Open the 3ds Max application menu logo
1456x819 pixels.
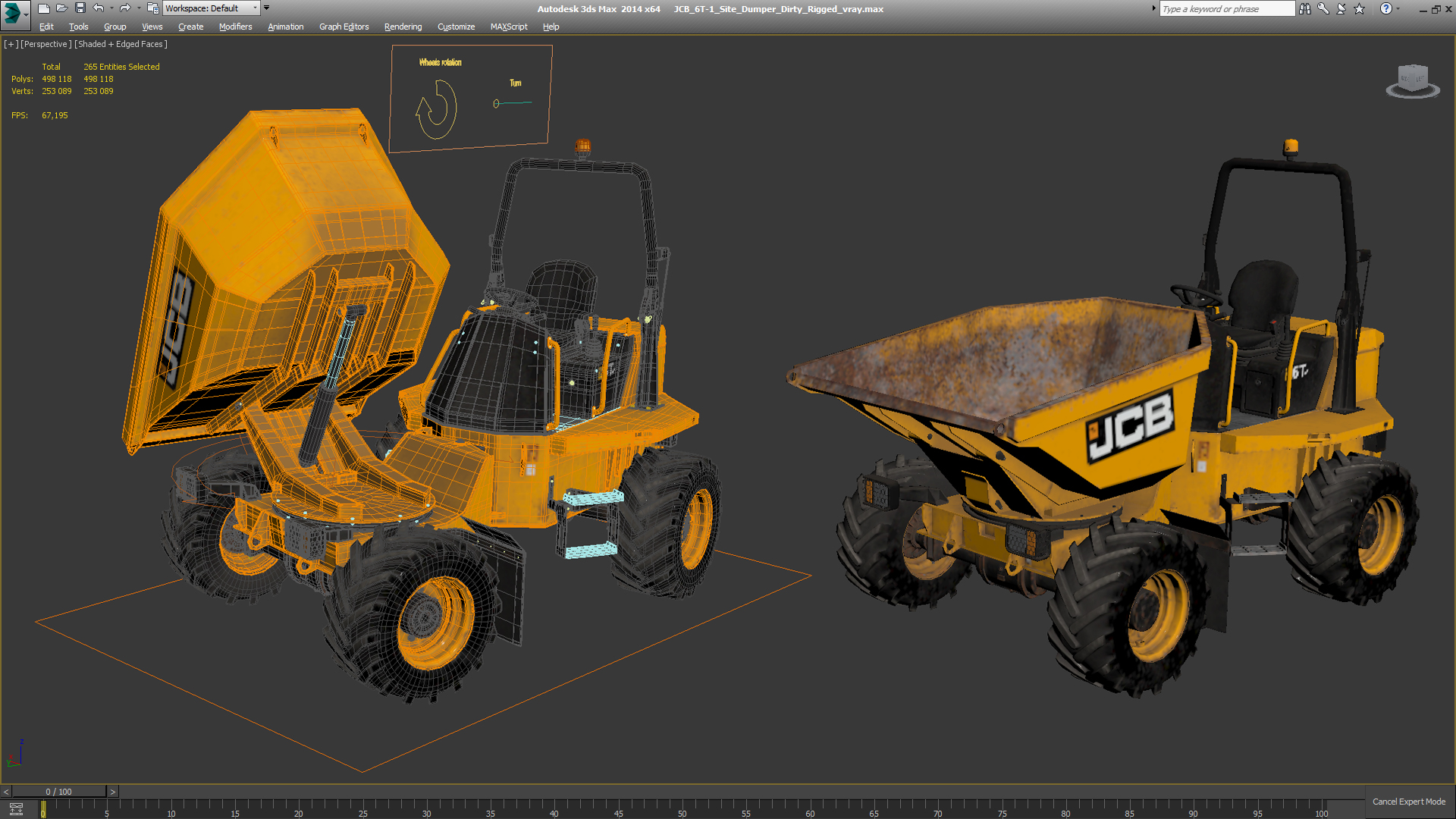point(14,14)
